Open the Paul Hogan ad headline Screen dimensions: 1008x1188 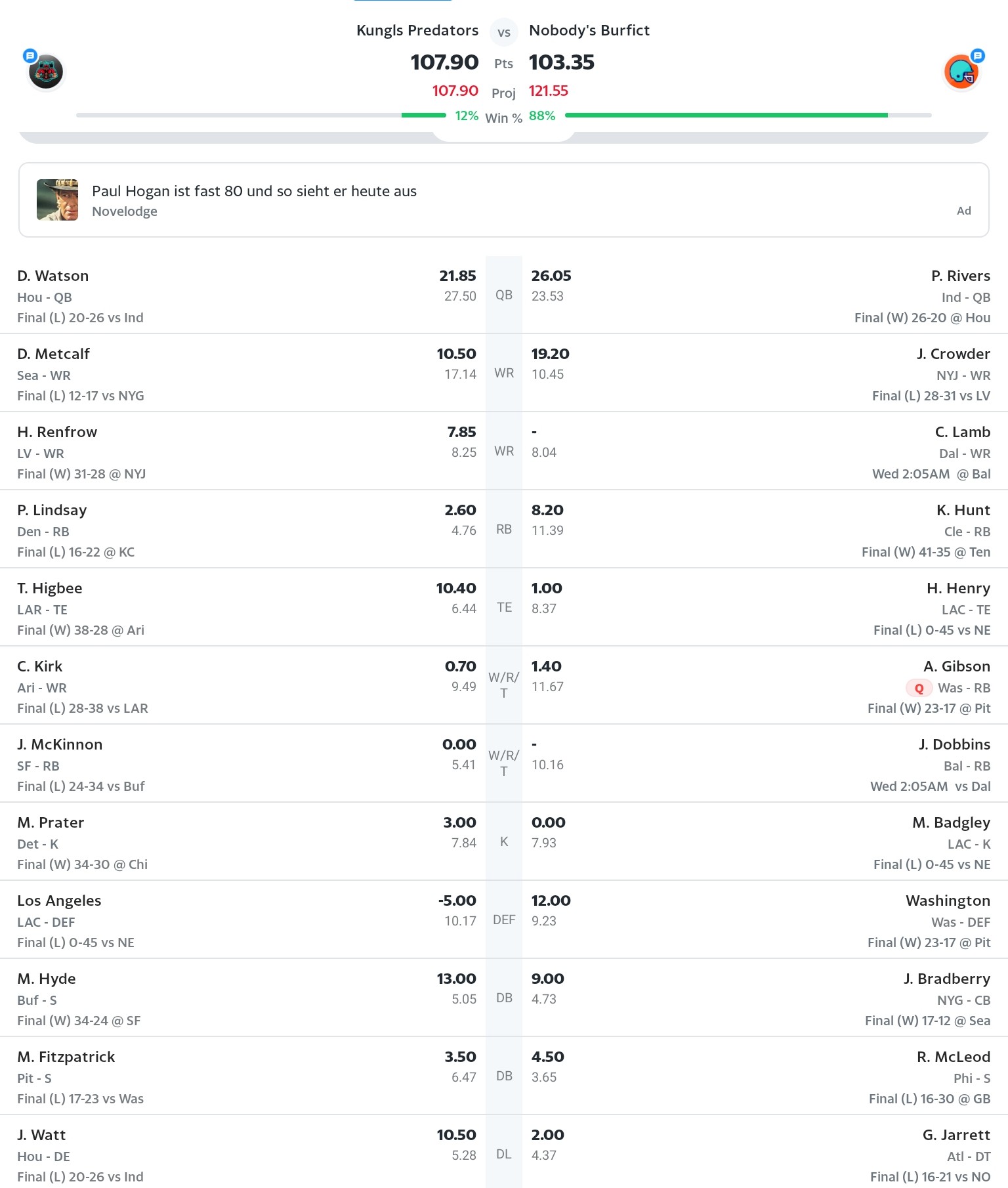point(254,191)
